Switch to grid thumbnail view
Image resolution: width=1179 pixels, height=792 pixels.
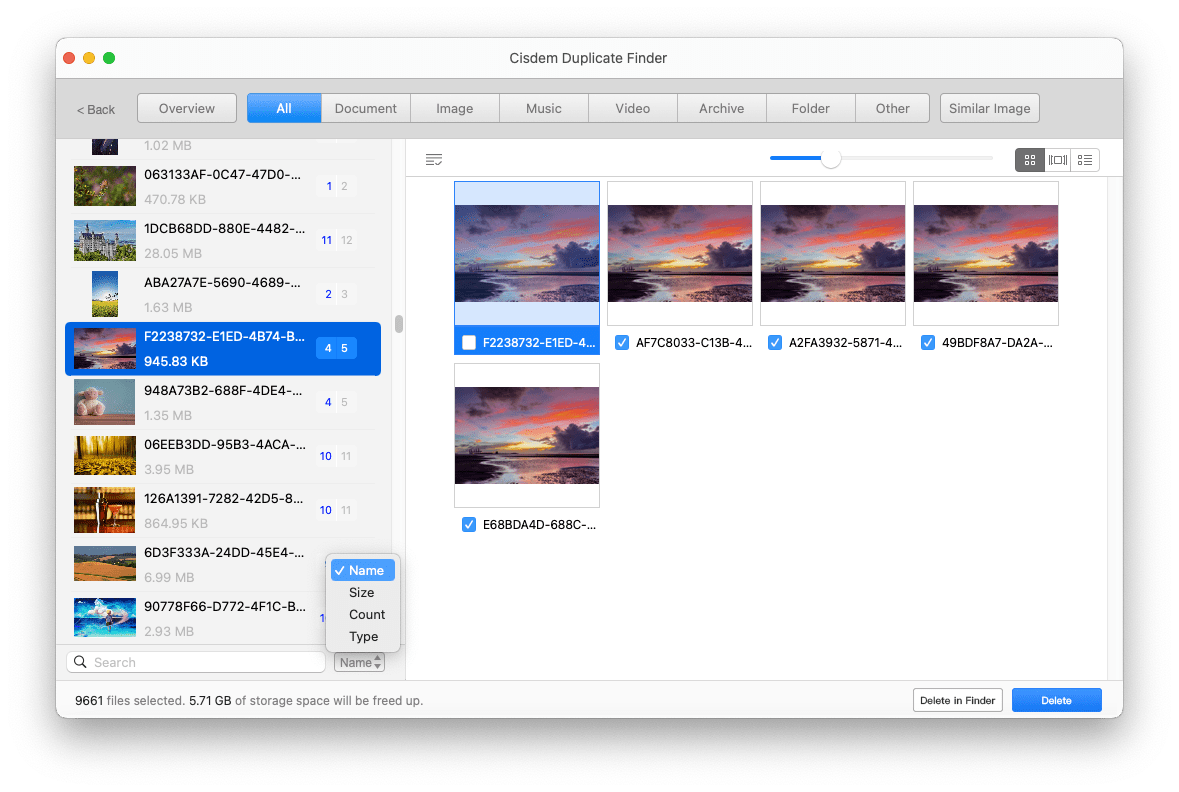click(x=1029, y=160)
